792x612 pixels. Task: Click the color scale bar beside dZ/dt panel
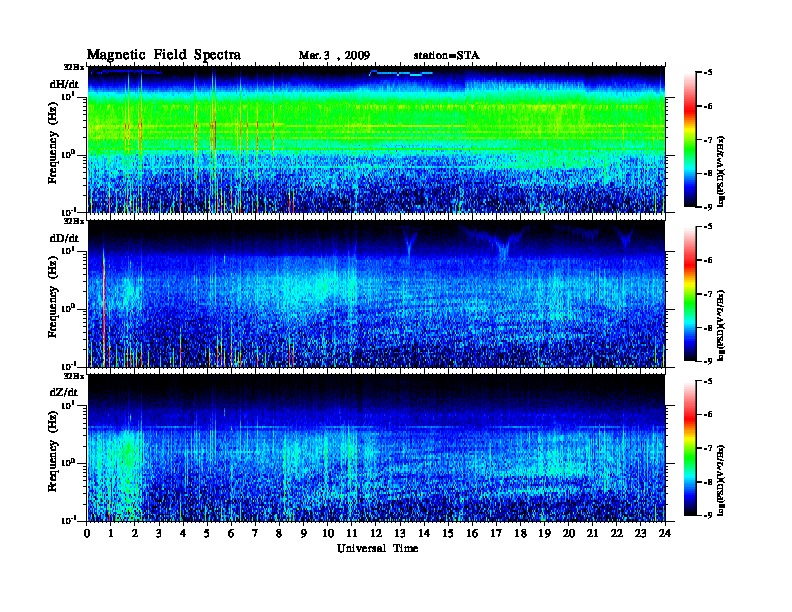(x=690, y=448)
